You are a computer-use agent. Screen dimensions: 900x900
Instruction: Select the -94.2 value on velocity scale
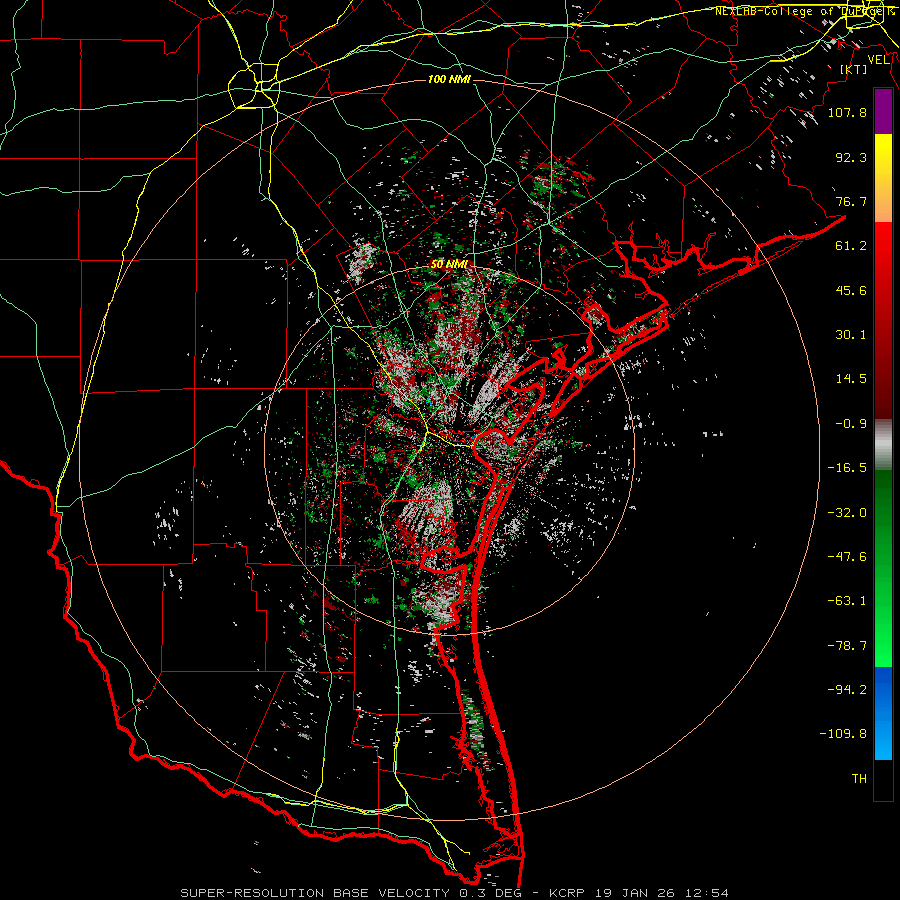(847, 689)
